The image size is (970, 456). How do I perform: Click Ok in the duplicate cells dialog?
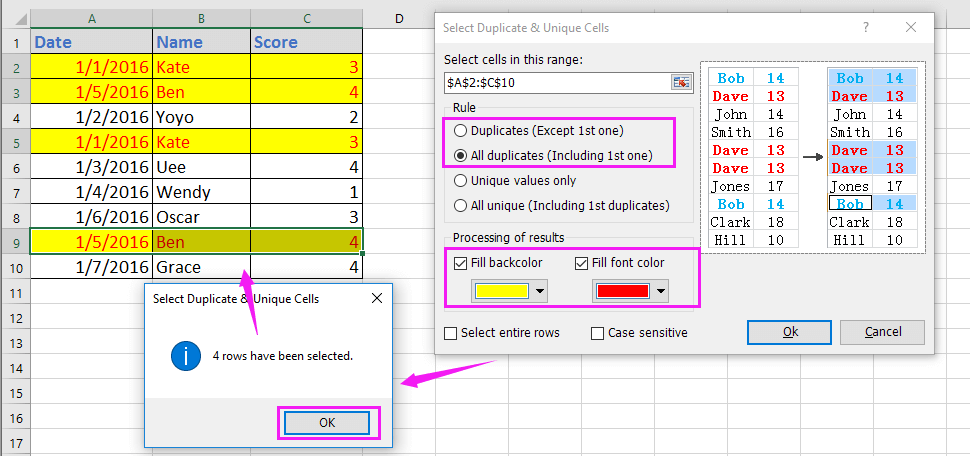(x=789, y=332)
